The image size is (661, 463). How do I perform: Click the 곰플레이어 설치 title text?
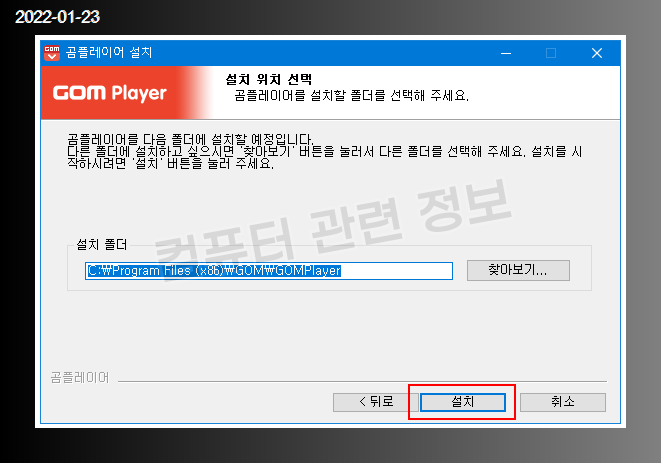click(109, 53)
